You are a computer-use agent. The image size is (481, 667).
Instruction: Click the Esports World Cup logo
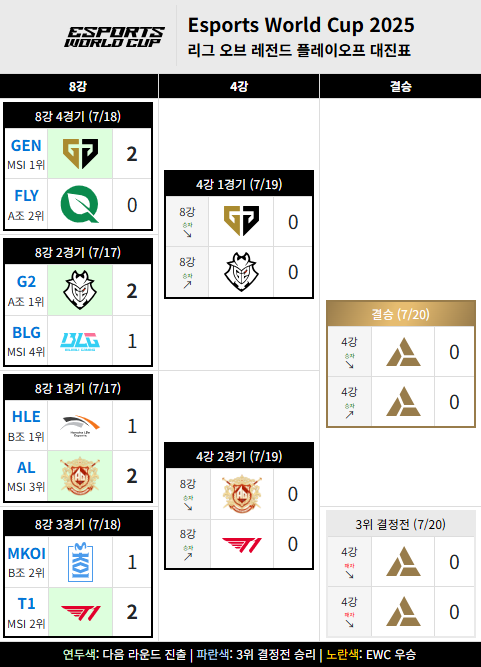pos(114,37)
